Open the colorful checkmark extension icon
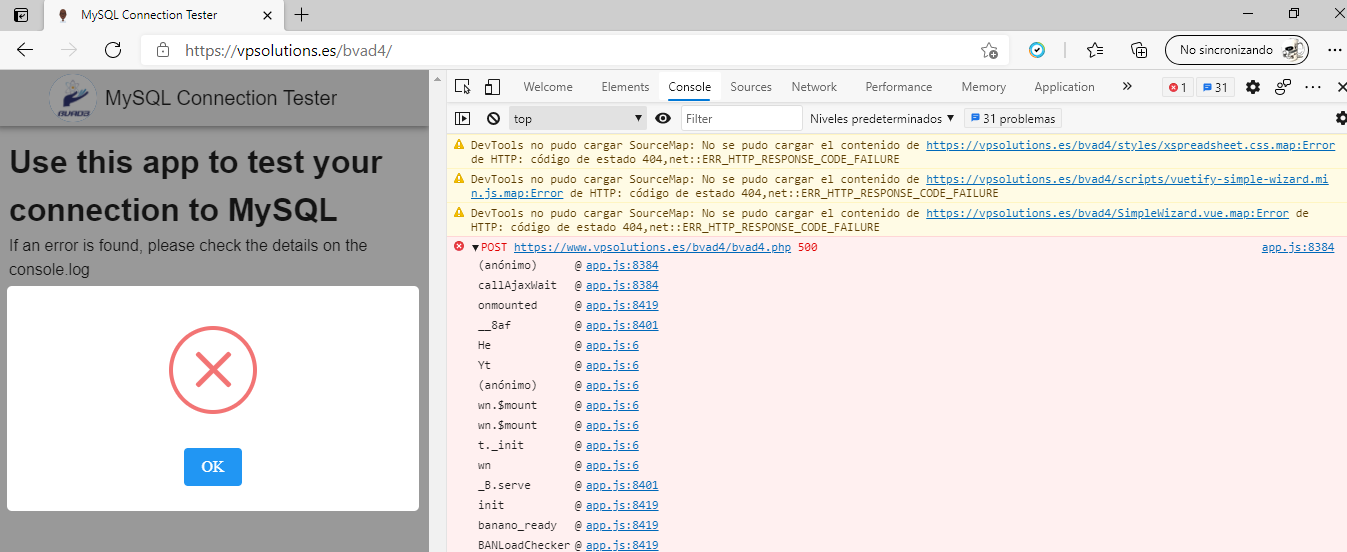The image size is (1347, 552). tap(1037, 50)
